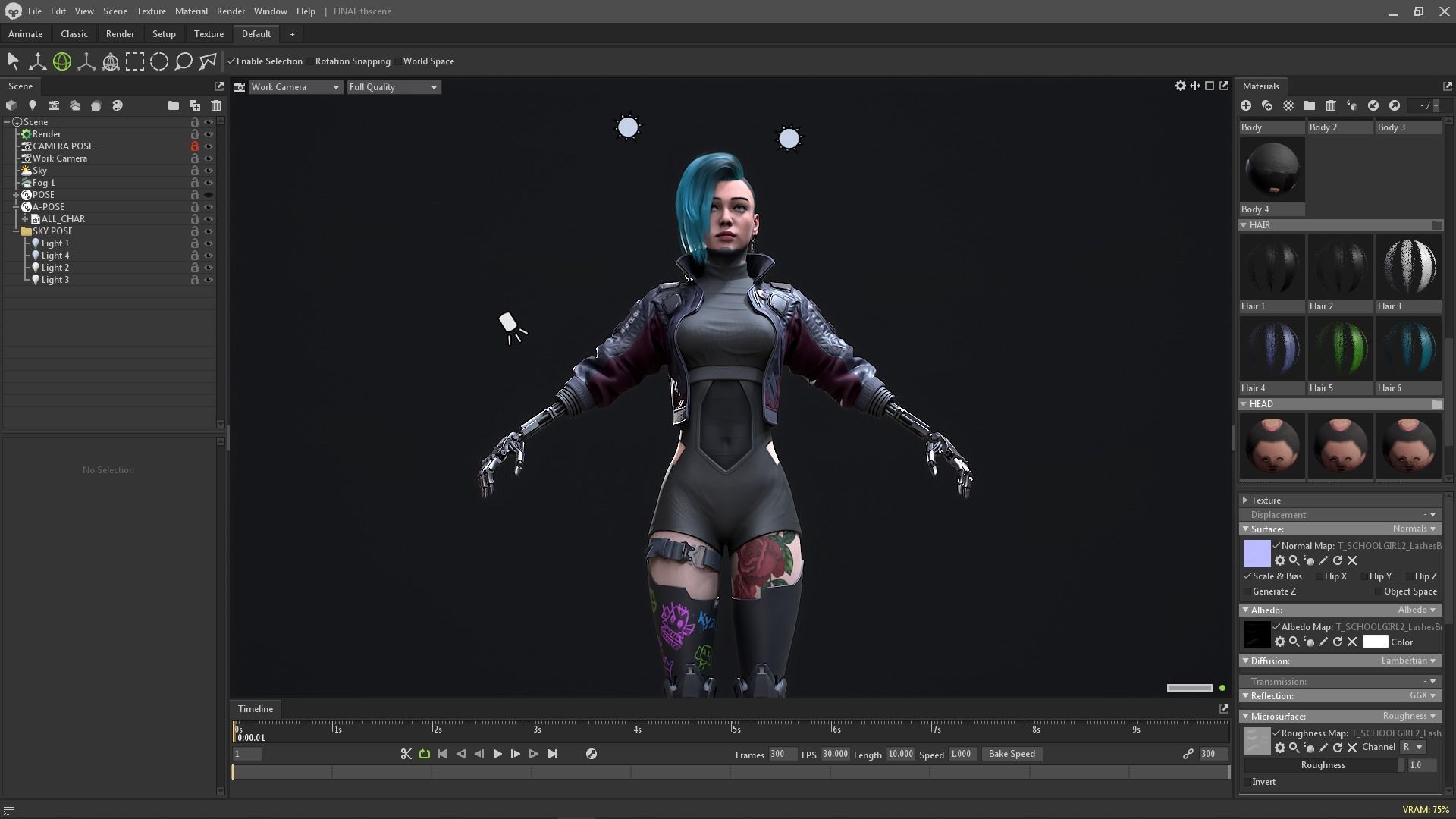Select Light 4 in scene tree
This screenshot has height=819, width=1456.
55,256
